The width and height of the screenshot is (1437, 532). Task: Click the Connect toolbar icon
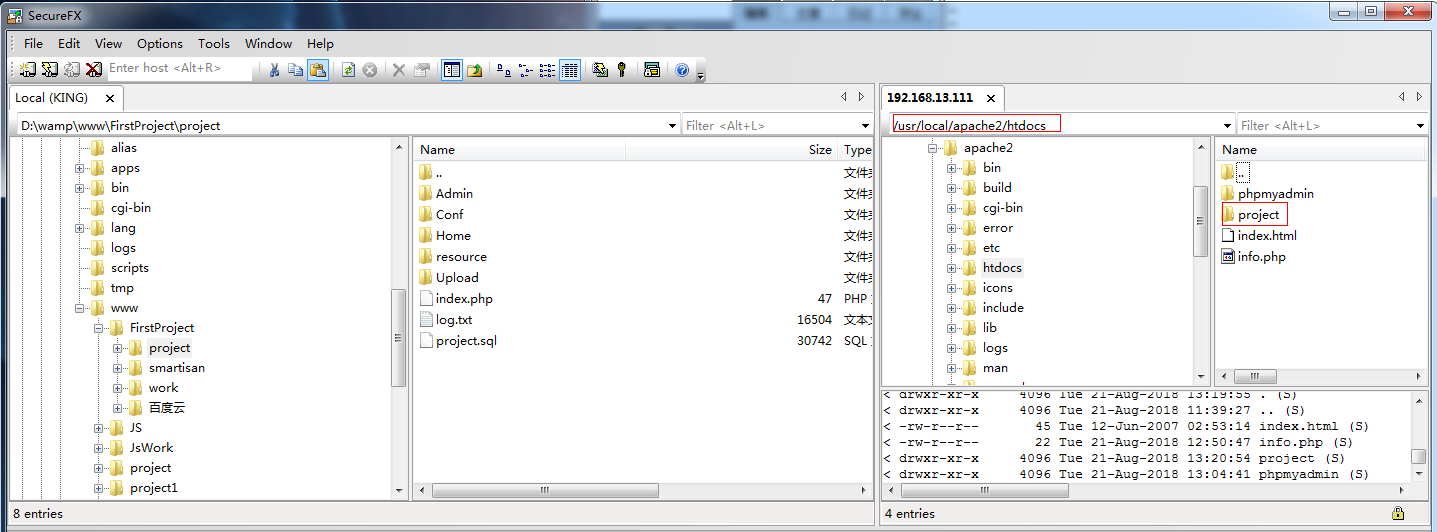[27, 70]
